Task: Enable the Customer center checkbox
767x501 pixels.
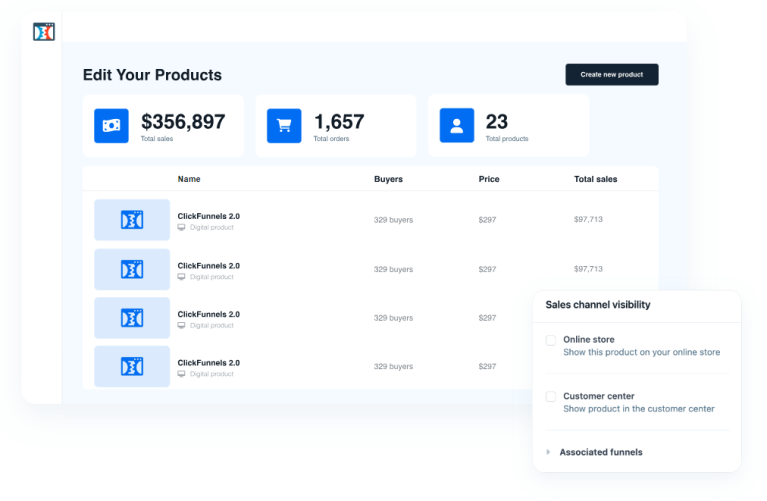Action: pos(551,396)
